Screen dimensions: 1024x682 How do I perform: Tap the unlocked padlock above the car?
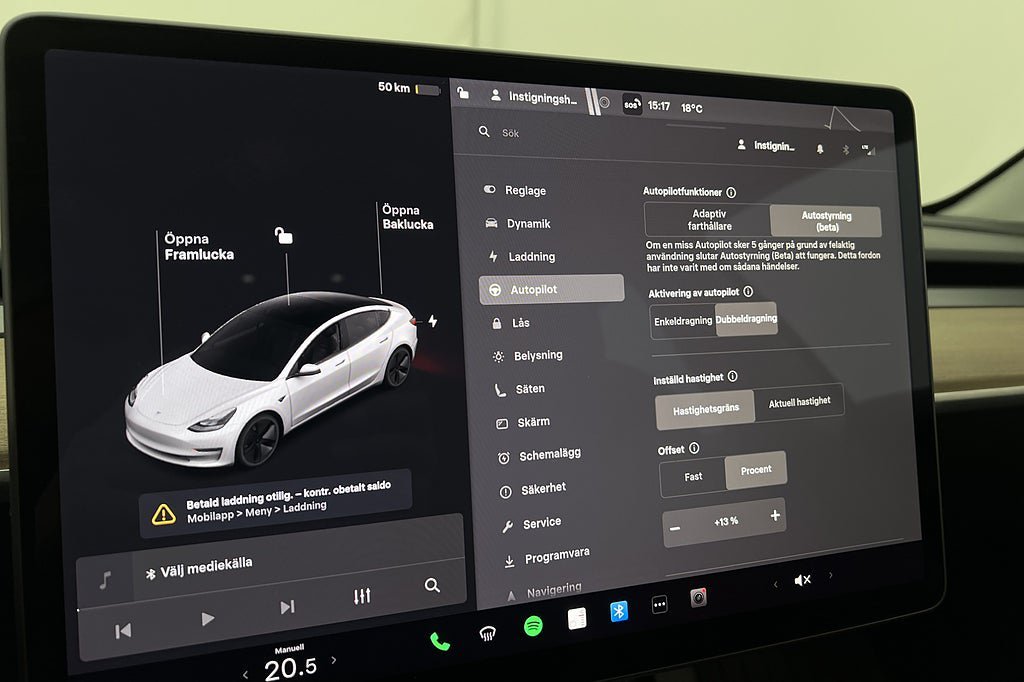point(285,236)
